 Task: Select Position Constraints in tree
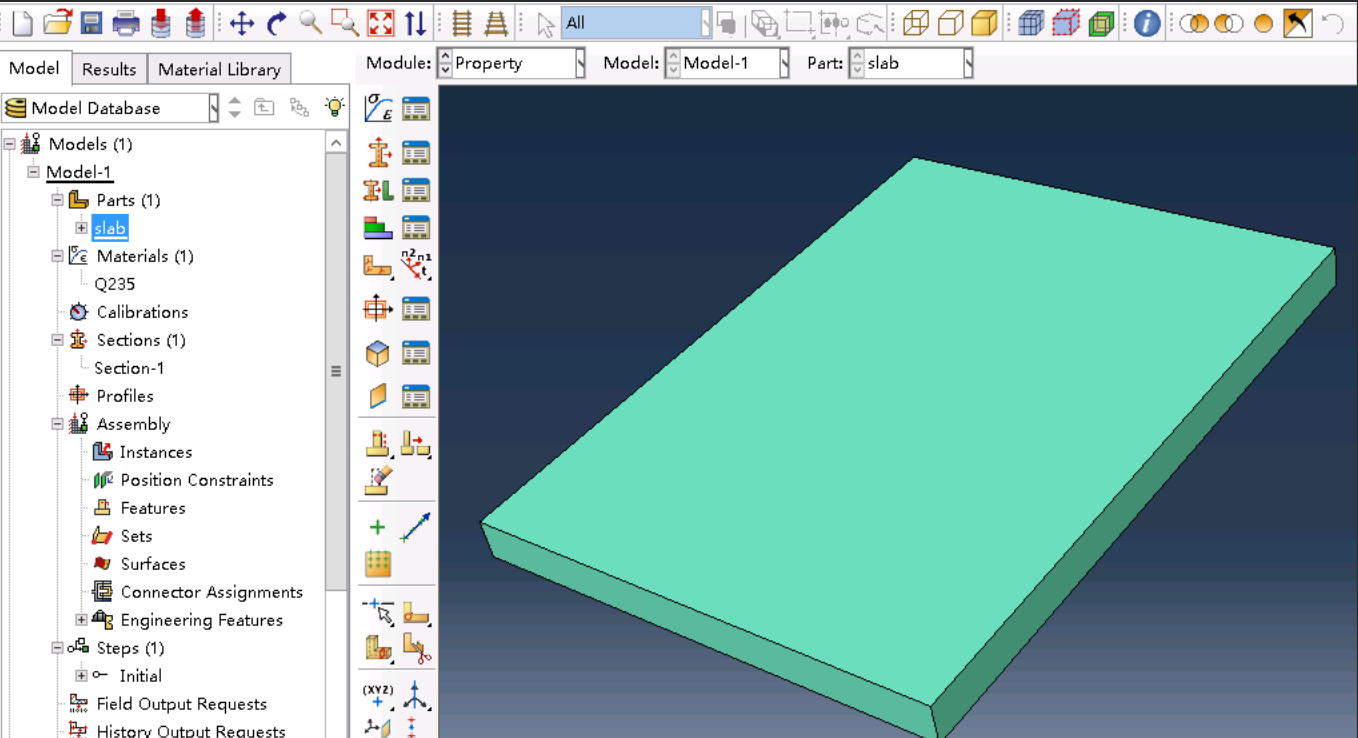coord(197,480)
